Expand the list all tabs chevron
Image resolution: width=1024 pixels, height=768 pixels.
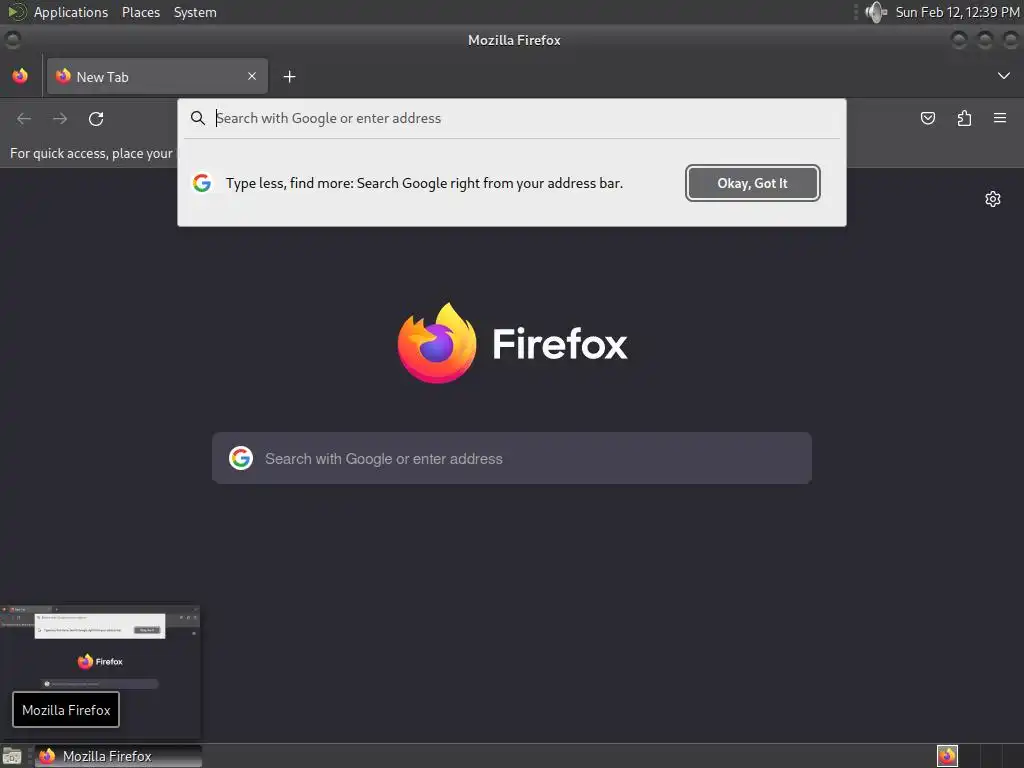[x=1004, y=76]
